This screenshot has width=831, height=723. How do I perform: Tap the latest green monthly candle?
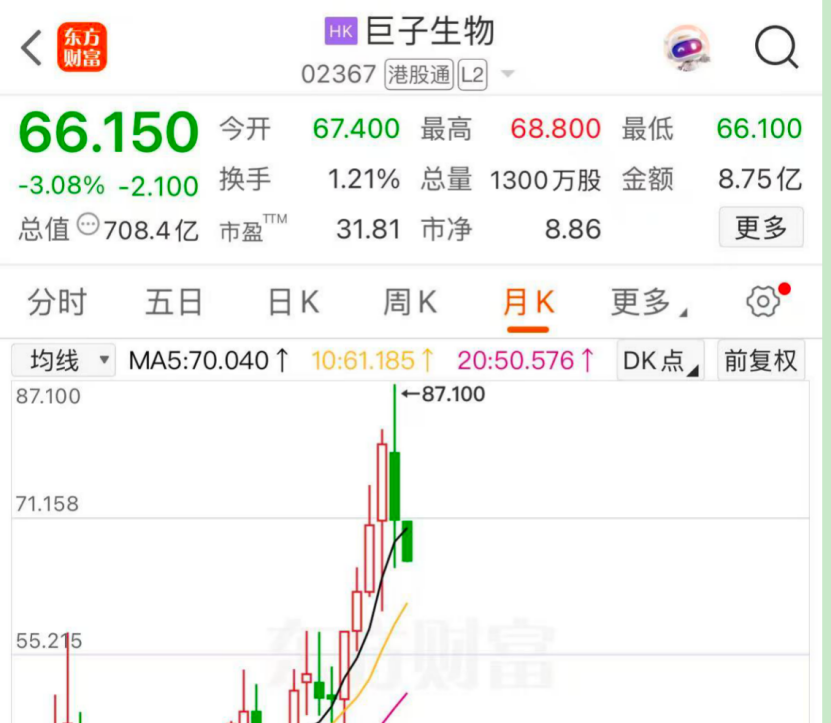[407, 541]
